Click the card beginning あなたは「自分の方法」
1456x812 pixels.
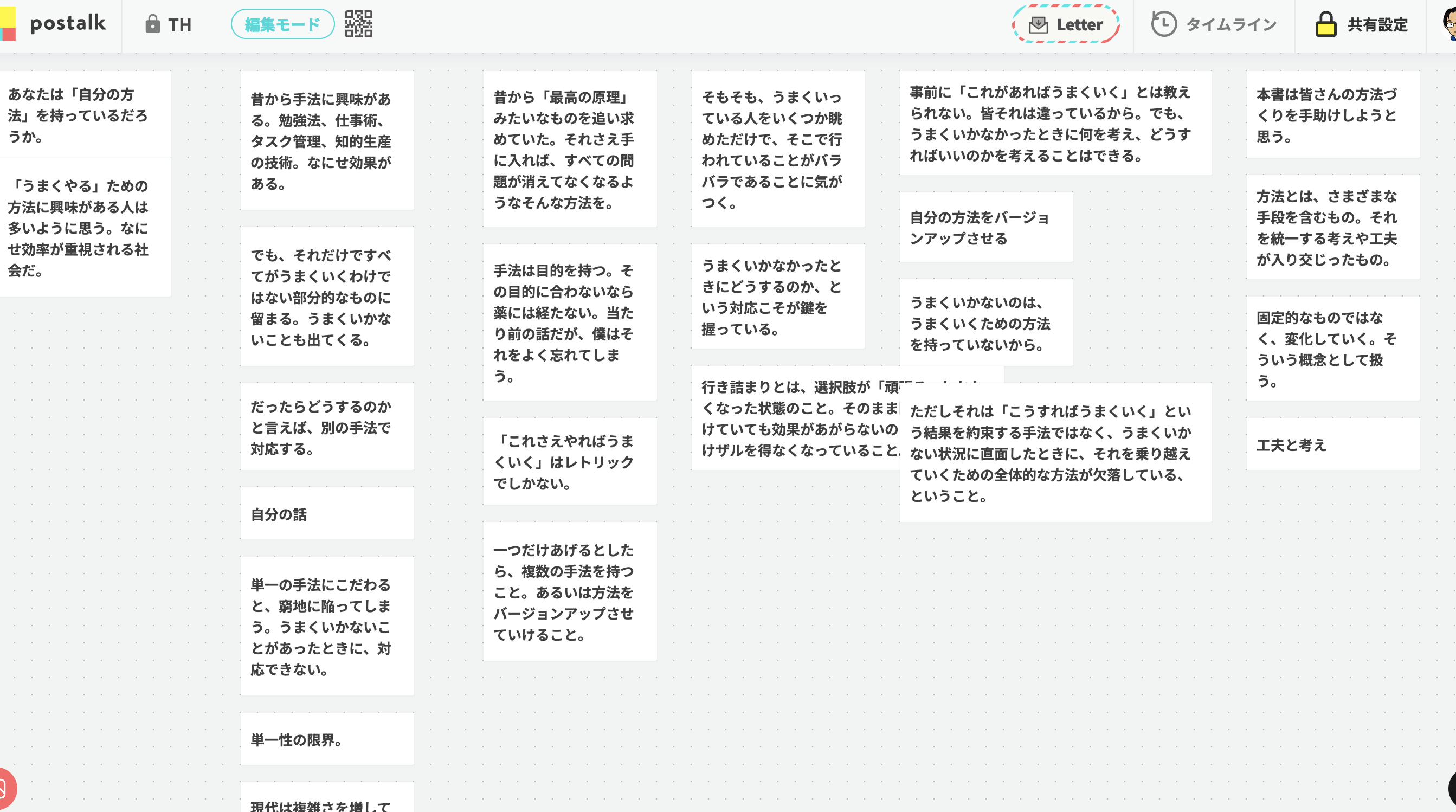click(85, 113)
